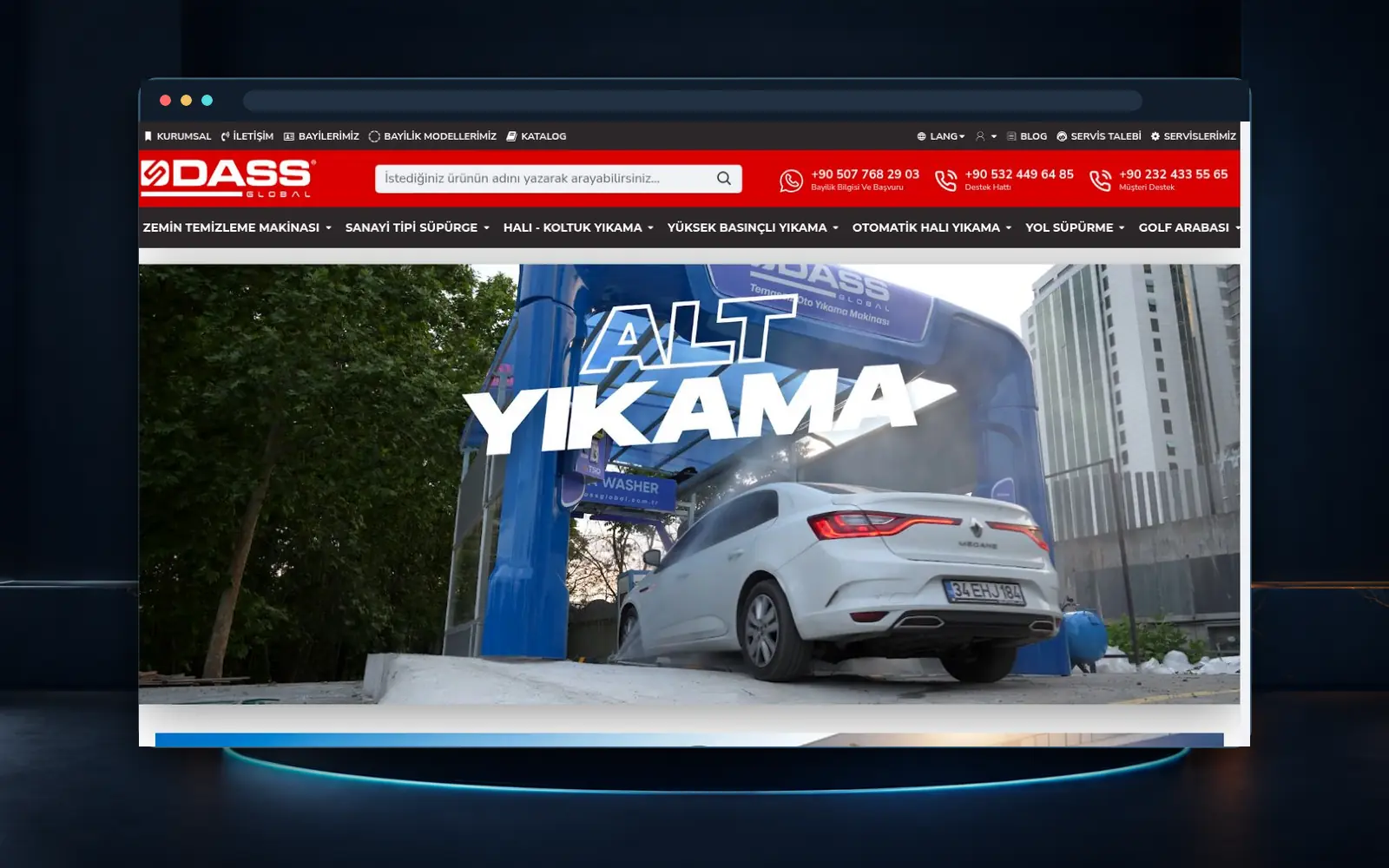Click the Bayilerimiz icon
This screenshot has height=868, width=1389.
pos(289,136)
